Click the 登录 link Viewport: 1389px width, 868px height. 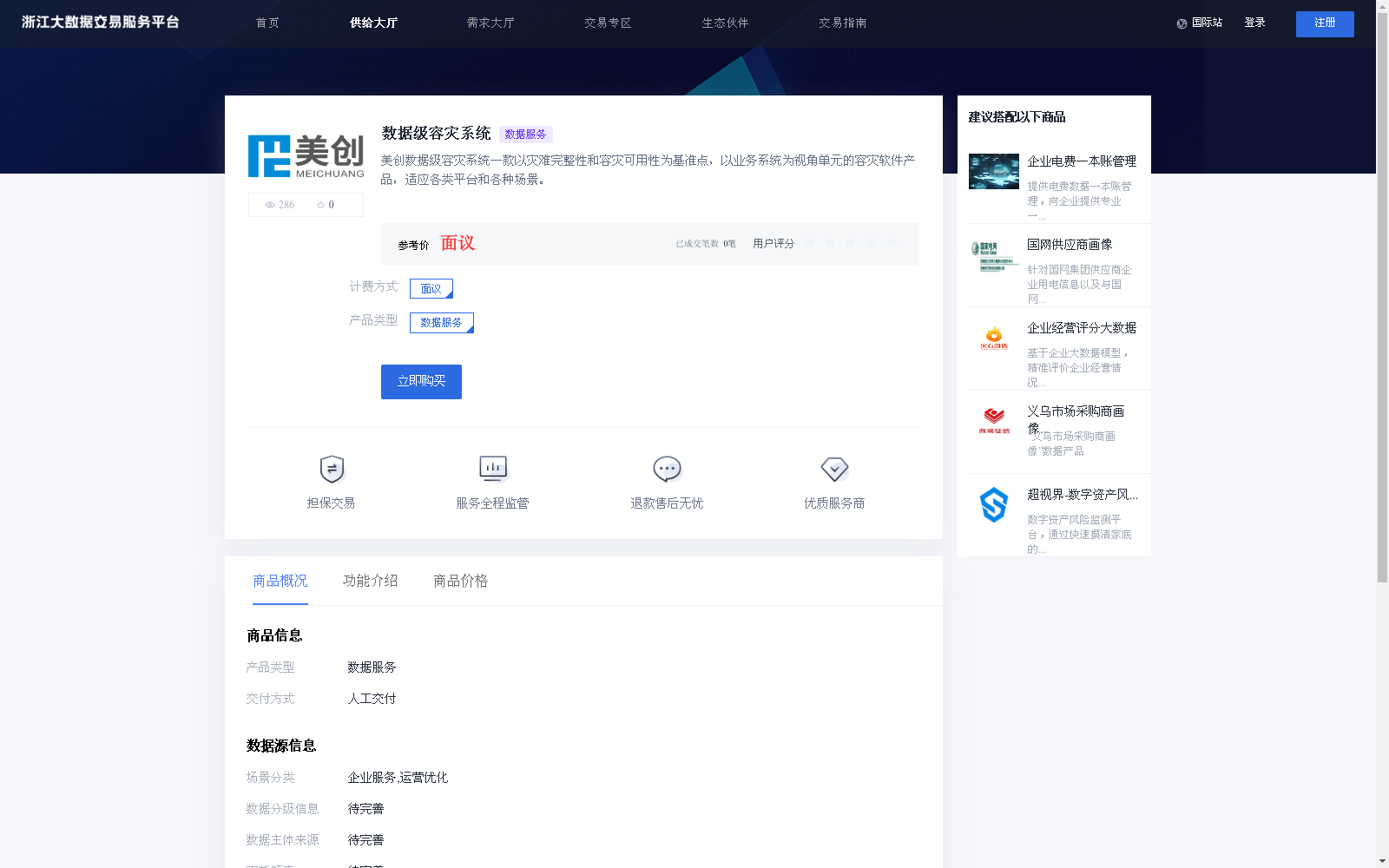tap(1254, 23)
